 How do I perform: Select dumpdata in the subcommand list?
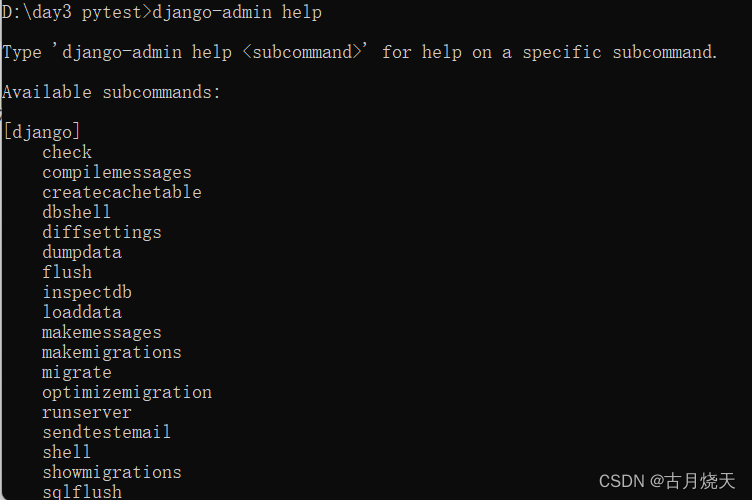(82, 253)
